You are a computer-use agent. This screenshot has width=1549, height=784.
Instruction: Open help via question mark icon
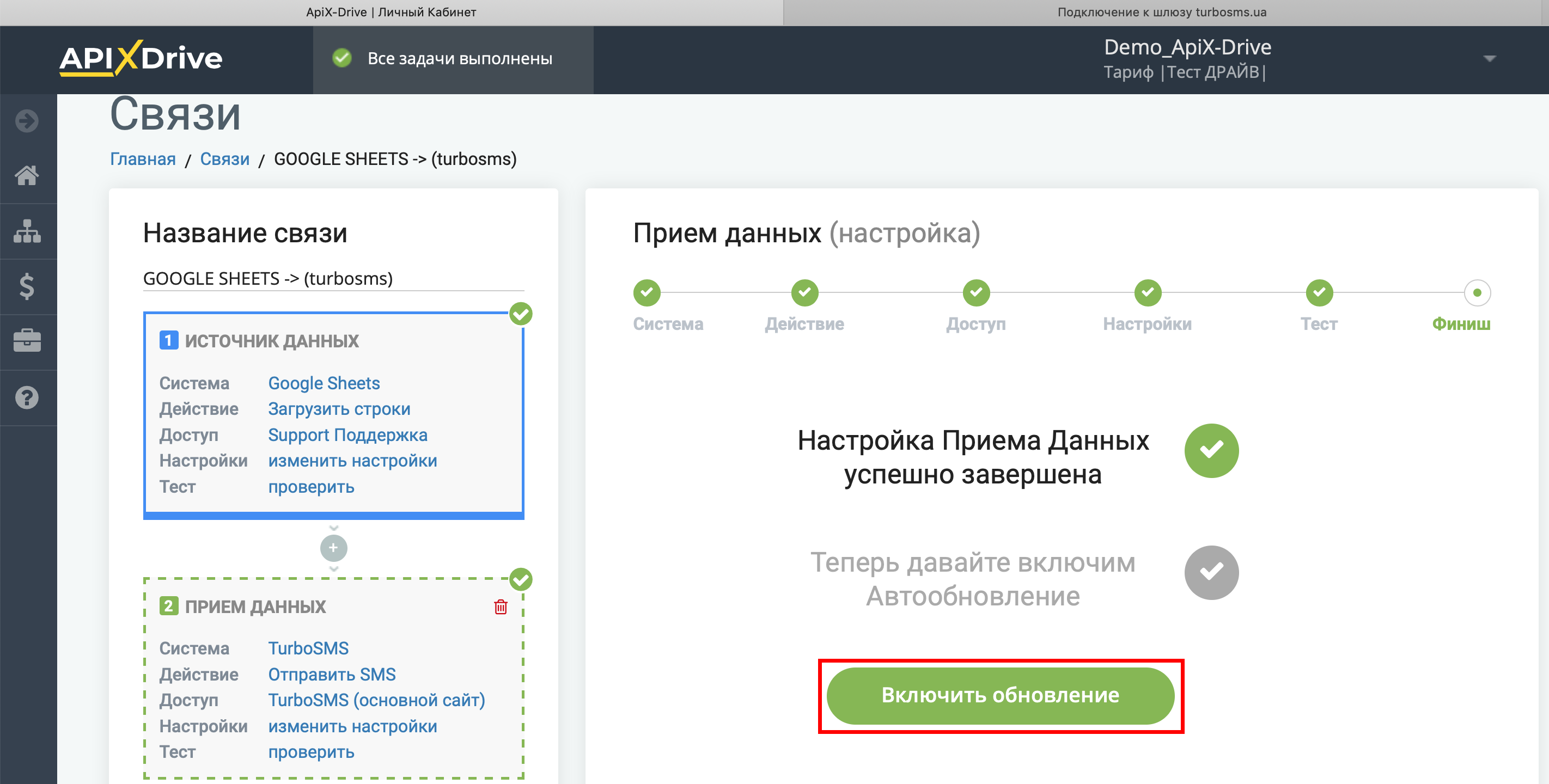coord(27,397)
